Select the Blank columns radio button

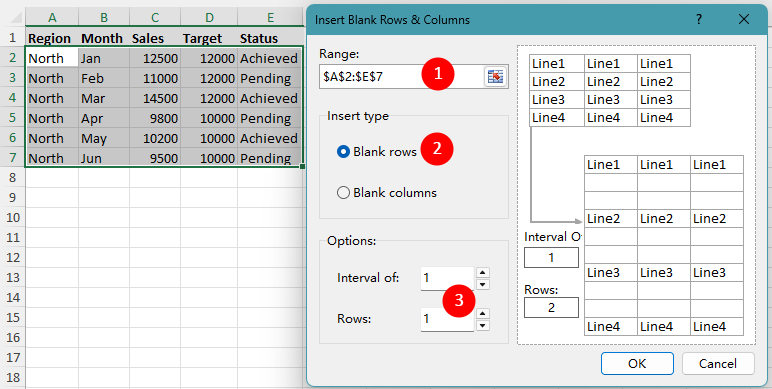pos(343,193)
